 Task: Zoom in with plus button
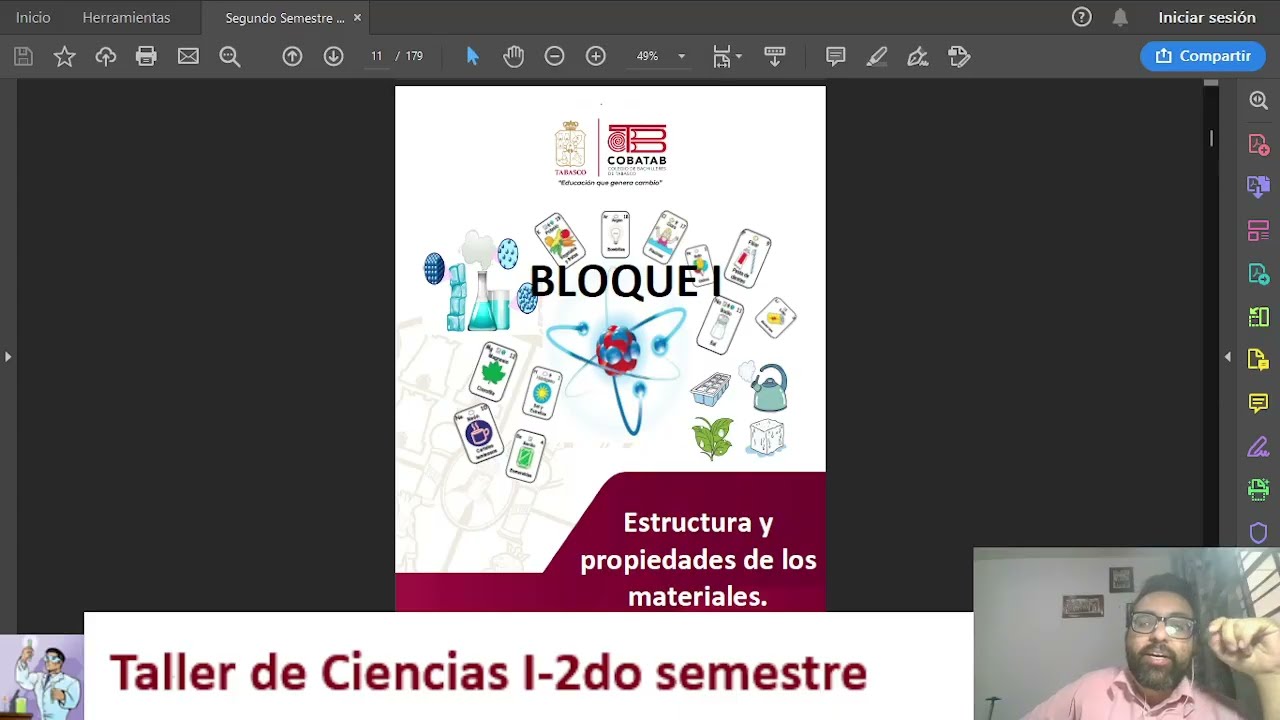(596, 56)
